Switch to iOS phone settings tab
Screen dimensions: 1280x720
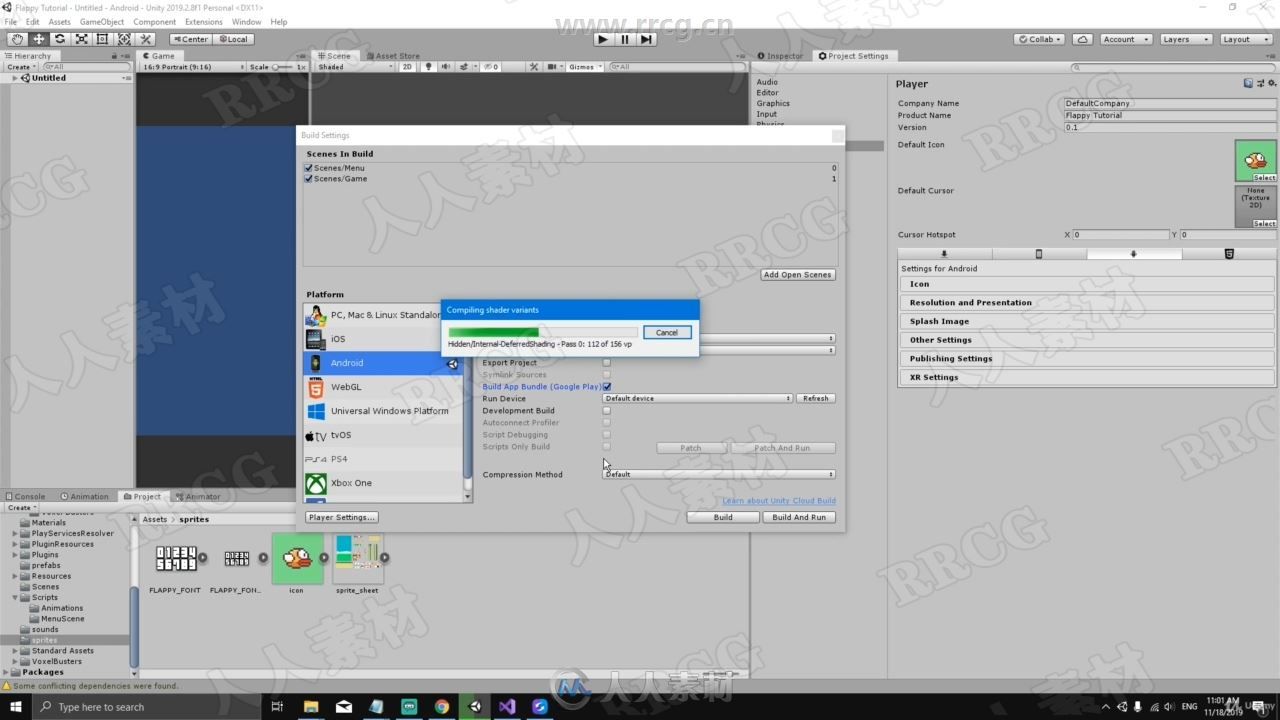1039,254
